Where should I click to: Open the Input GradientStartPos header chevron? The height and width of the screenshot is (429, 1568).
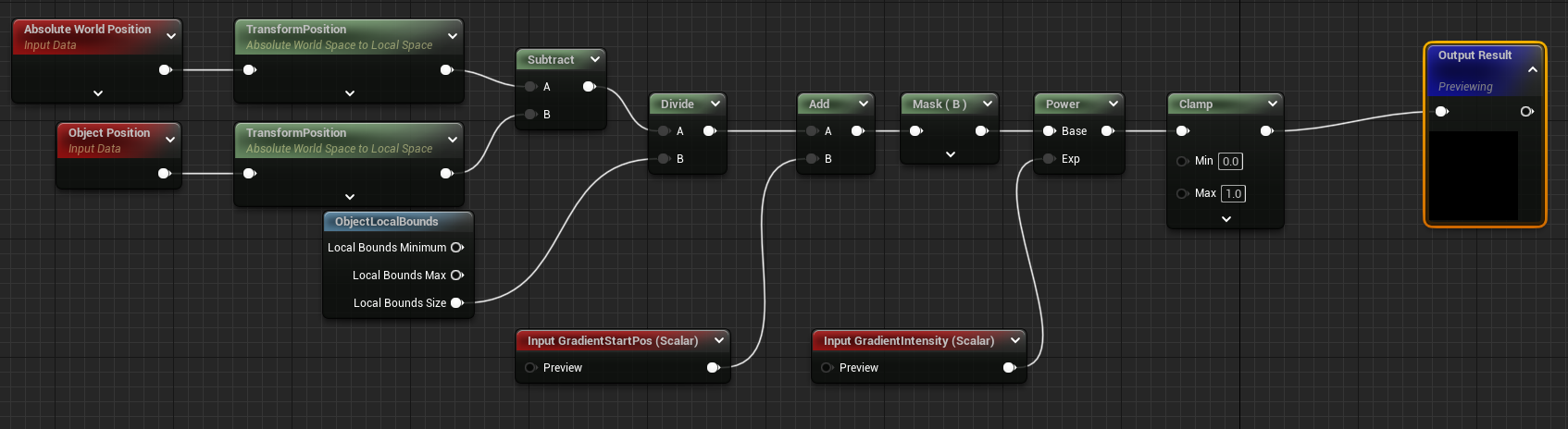tap(719, 340)
